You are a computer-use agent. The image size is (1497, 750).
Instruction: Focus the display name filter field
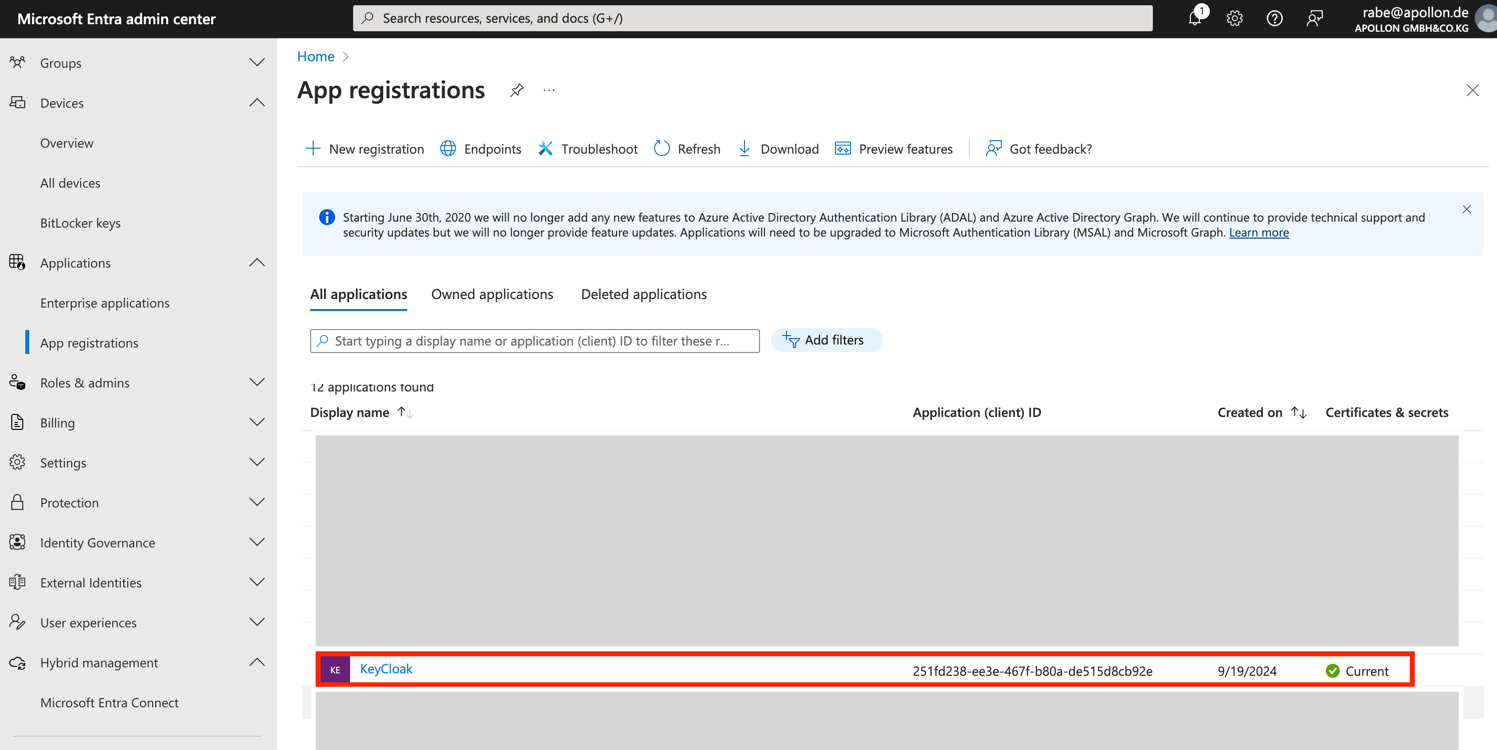coord(535,341)
